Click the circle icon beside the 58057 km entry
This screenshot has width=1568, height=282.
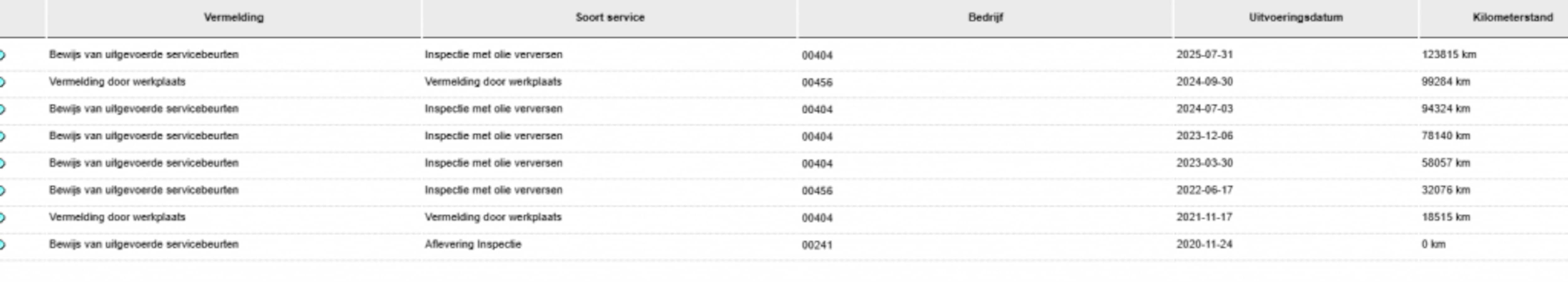(x=2, y=164)
